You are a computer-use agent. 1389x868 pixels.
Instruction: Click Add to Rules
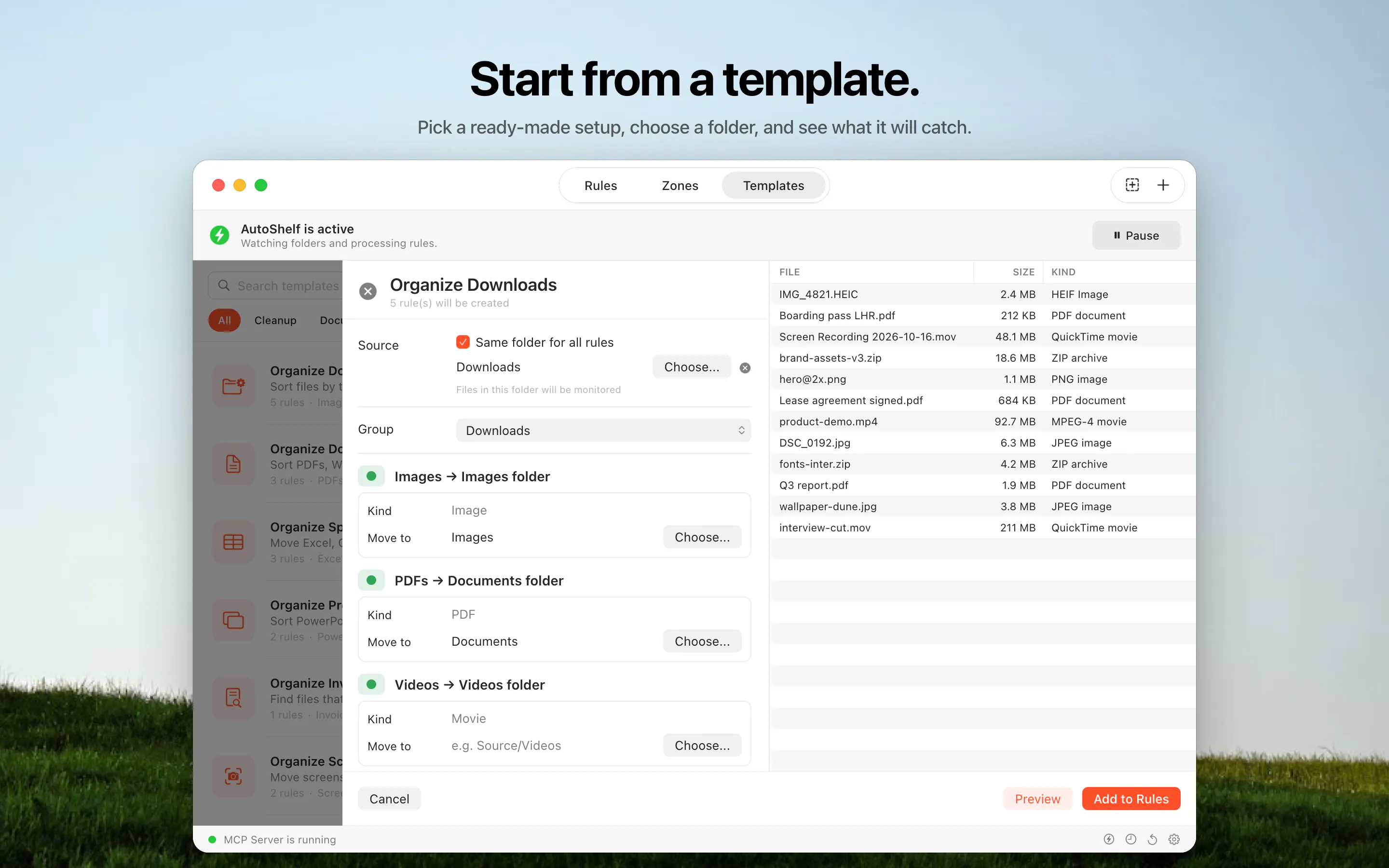tap(1130, 799)
